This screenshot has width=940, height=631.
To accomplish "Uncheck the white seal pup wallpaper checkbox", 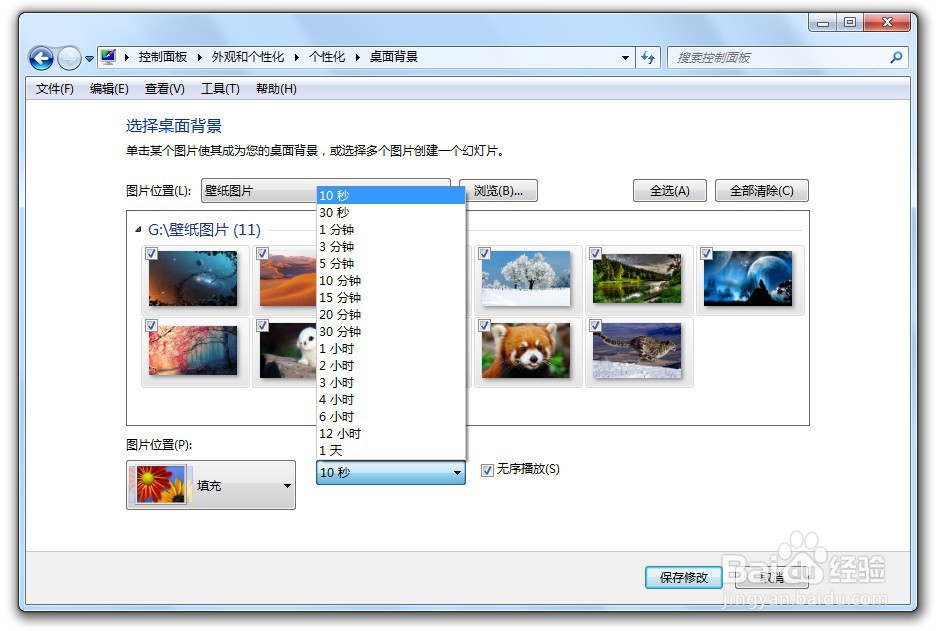I will click(263, 325).
